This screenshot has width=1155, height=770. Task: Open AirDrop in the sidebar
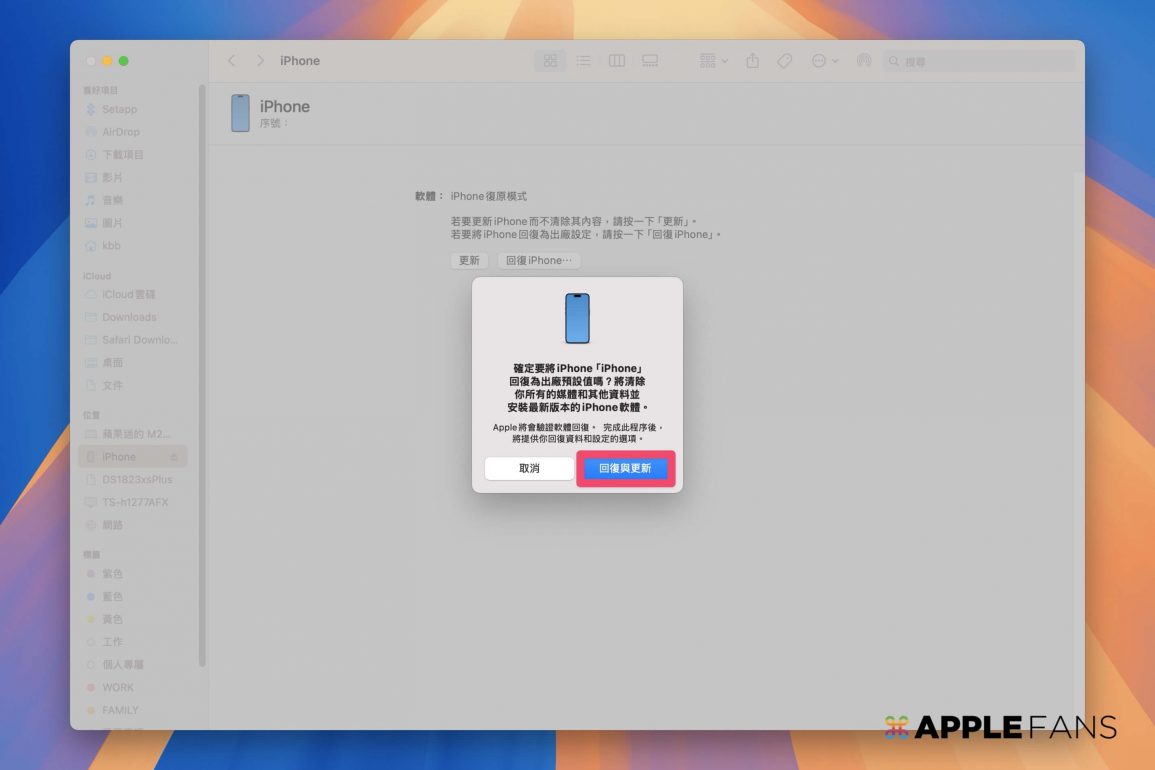(121, 132)
